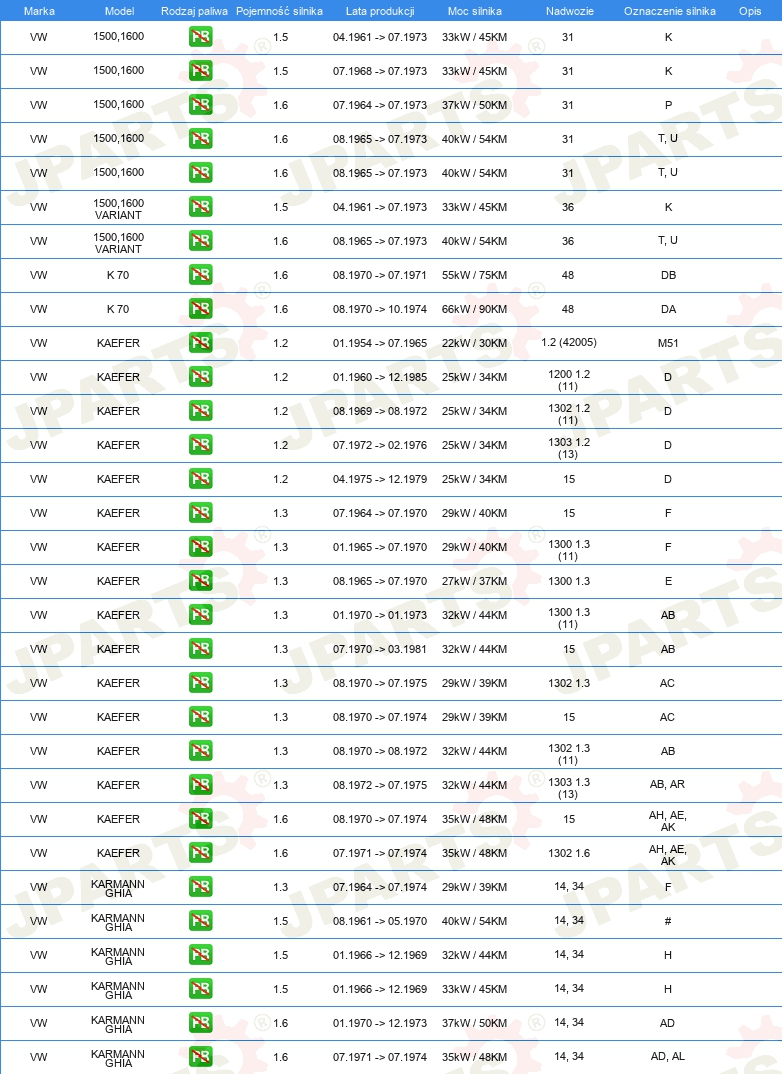The image size is (782, 1074).
Task: Click the fuel icon in the 07.1968 -> 07.1973 row
Action: coord(201,71)
